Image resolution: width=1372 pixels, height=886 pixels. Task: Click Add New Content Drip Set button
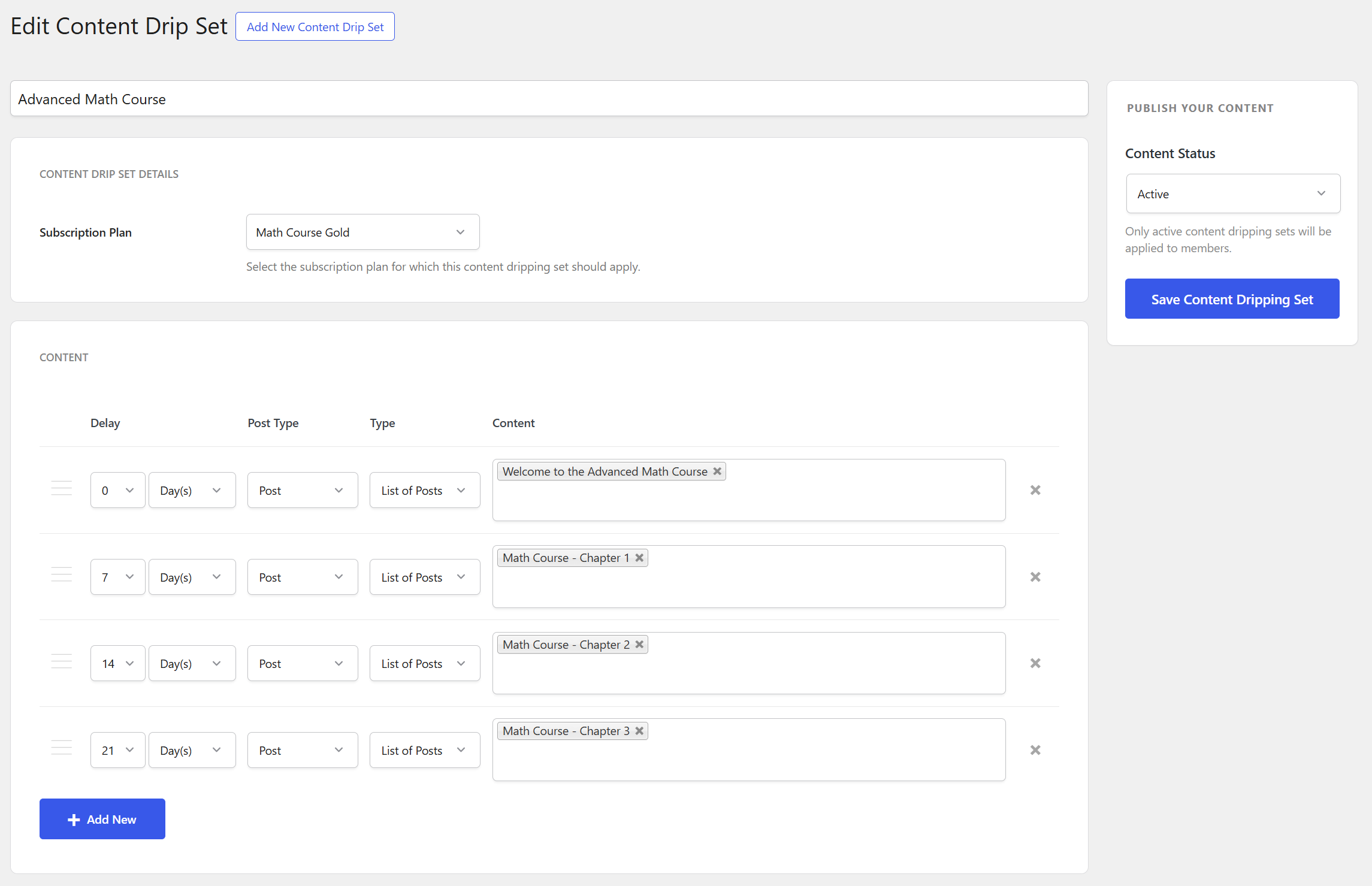(x=315, y=26)
